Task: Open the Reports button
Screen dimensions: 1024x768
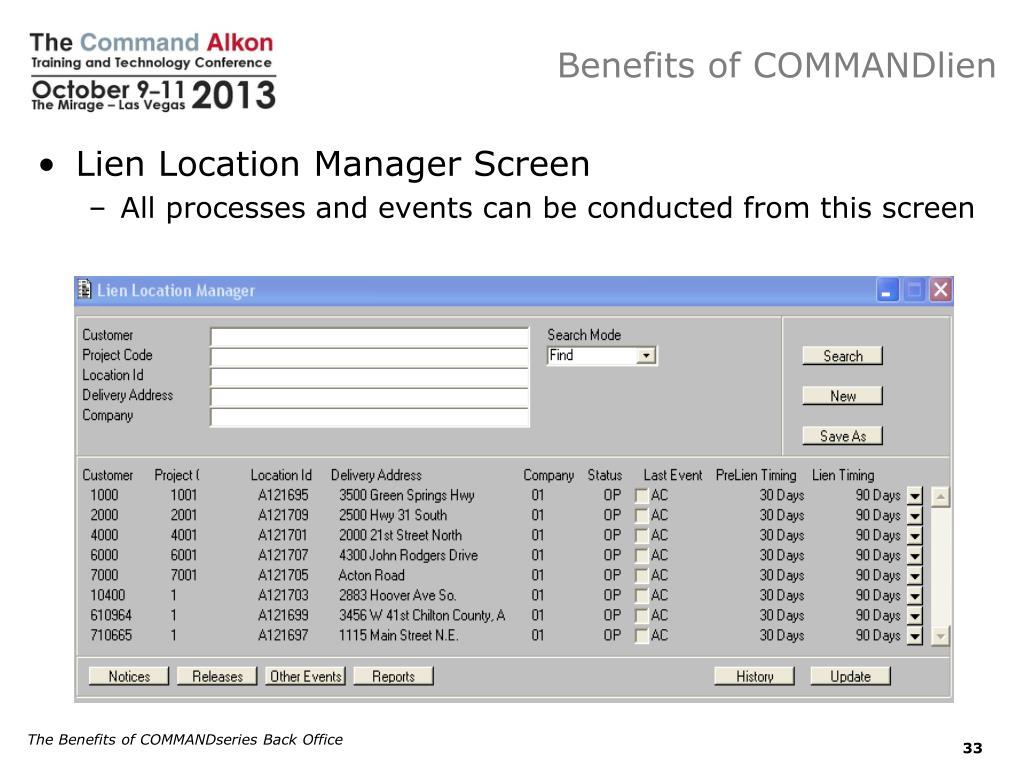Action: click(393, 677)
